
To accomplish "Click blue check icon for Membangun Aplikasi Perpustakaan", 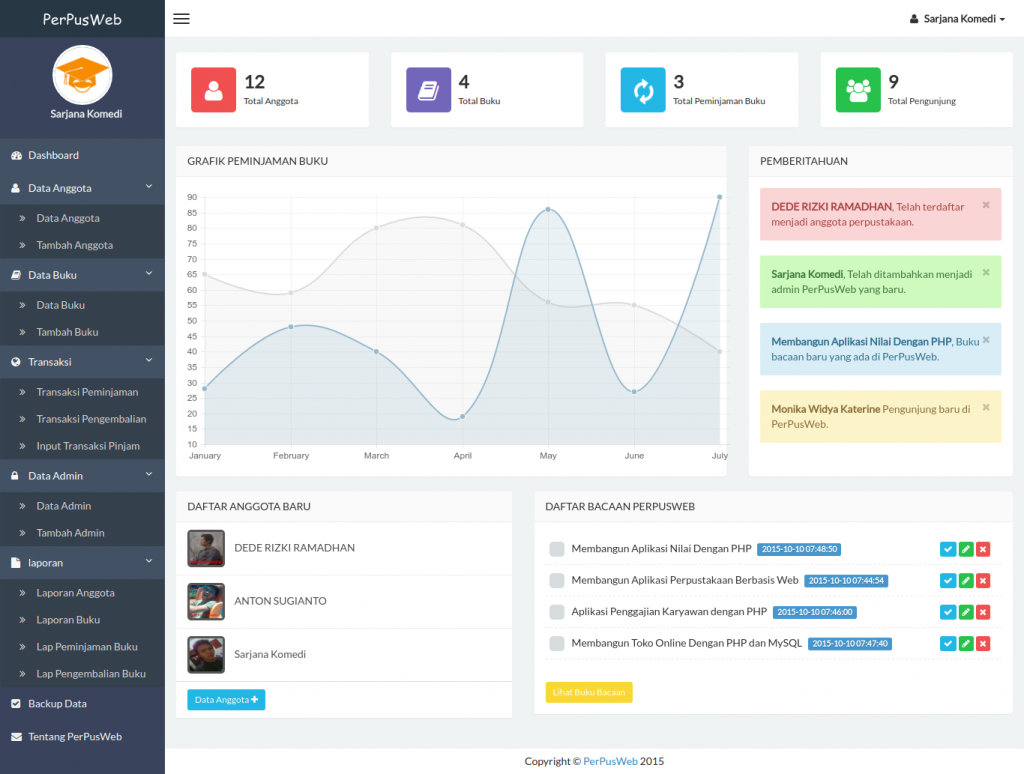I will click(948, 581).
